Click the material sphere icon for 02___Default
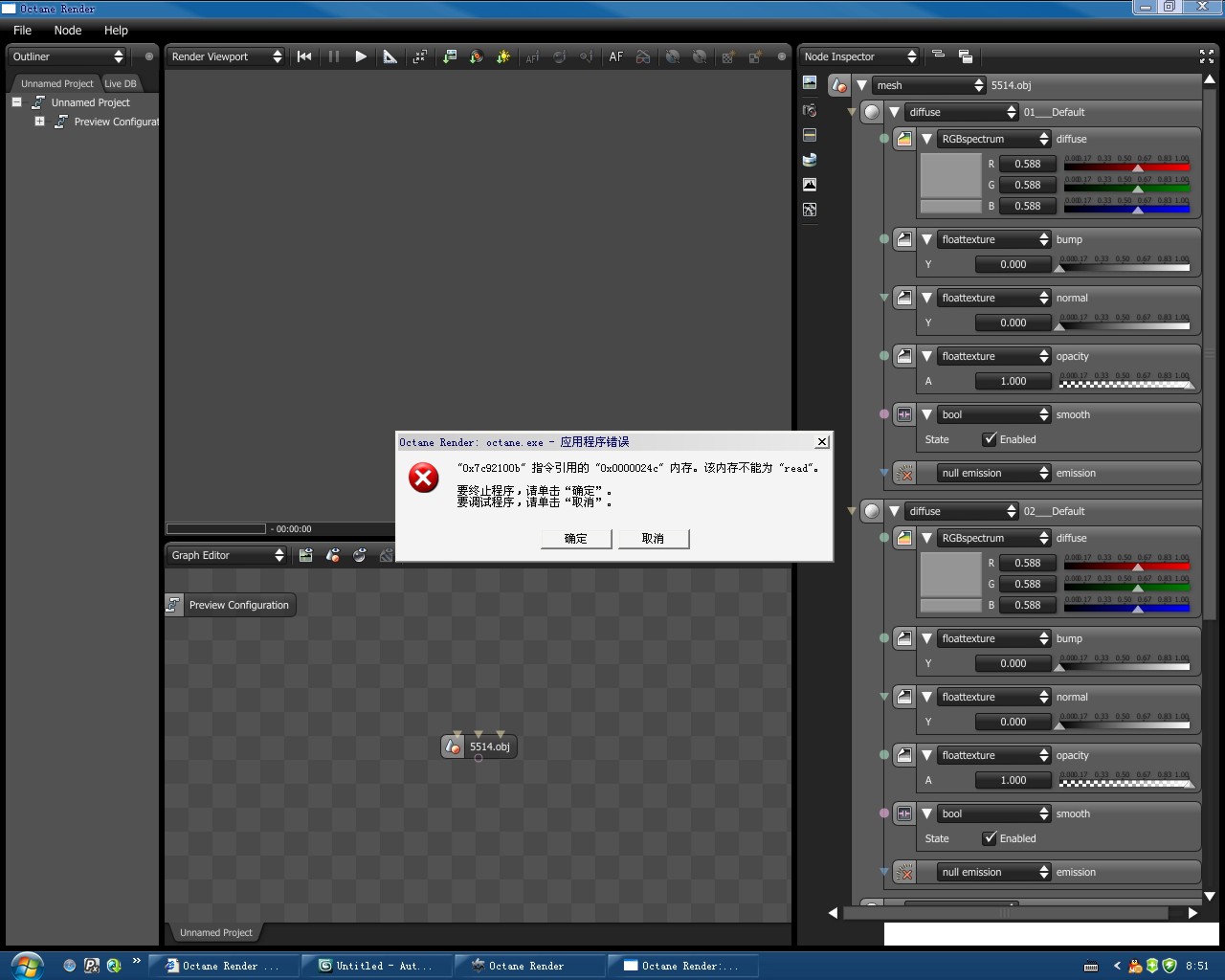This screenshot has width=1225, height=980. 871,511
